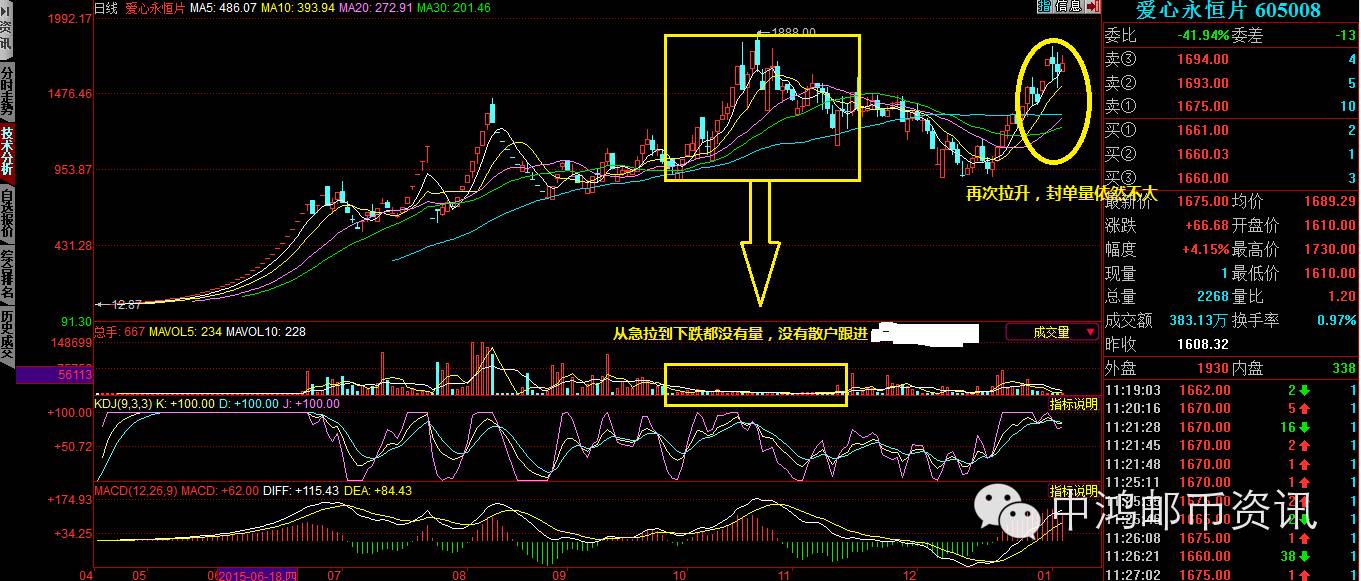Viewport: 1361px width, 581px height.
Task: Click the 指 indicator icon above the chart
Action: pyautogui.click(x=1044, y=7)
